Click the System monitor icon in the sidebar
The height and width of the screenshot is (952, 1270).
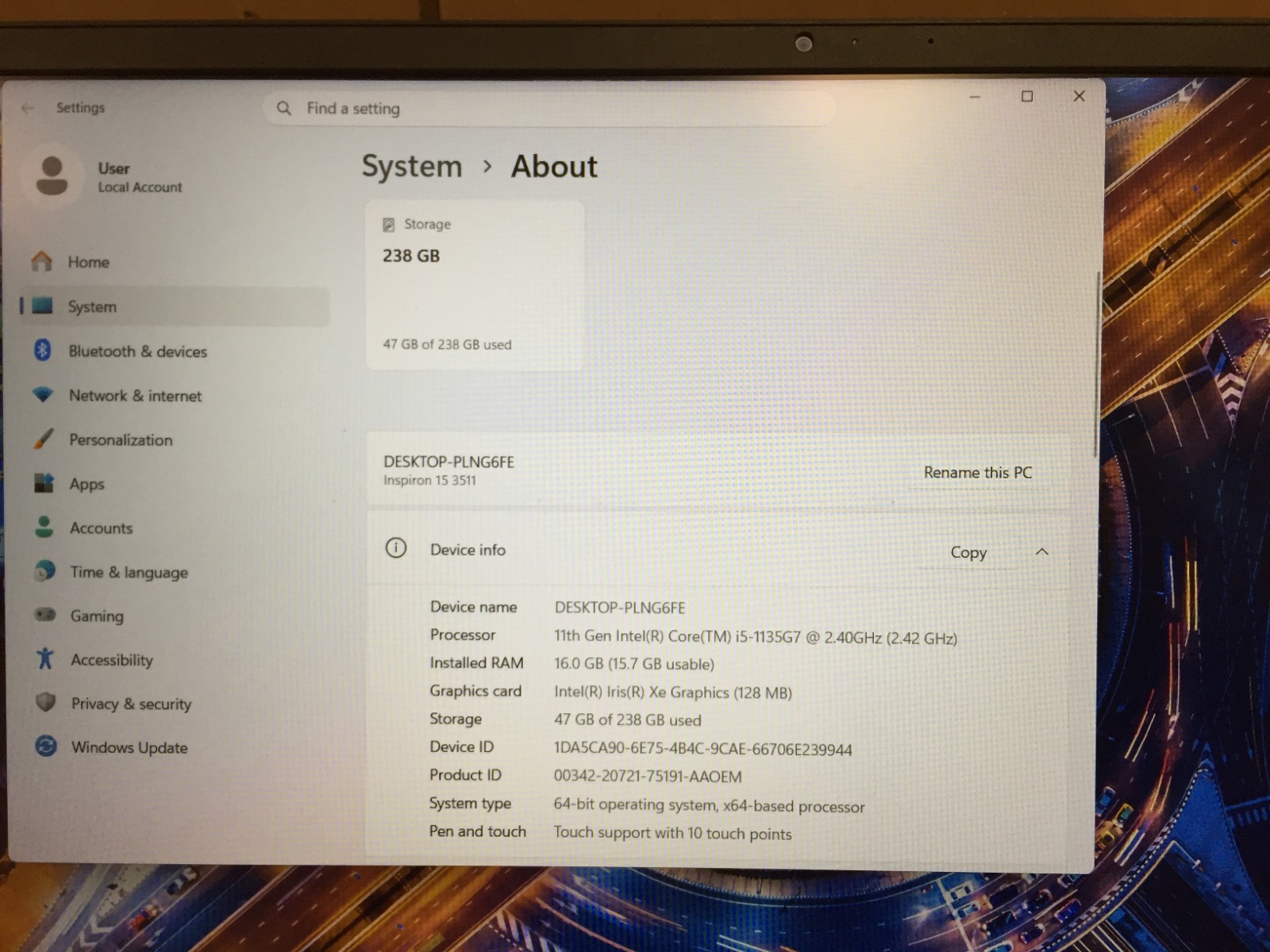click(x=43, y=306)
